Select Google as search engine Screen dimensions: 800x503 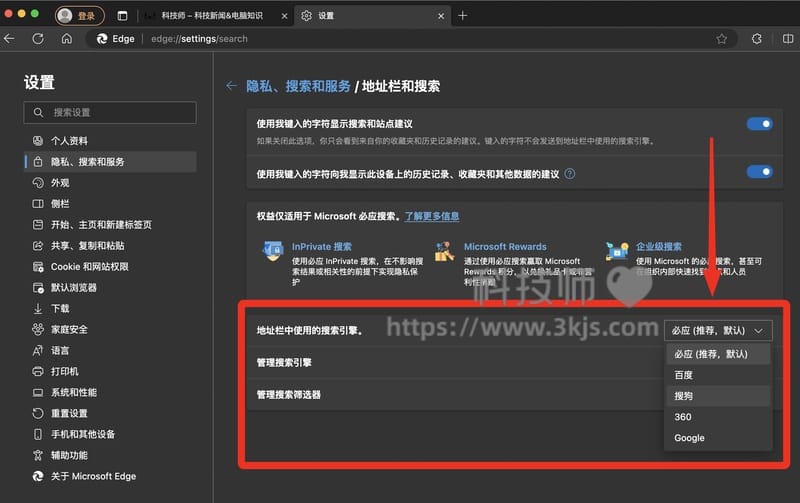[718, 438]
